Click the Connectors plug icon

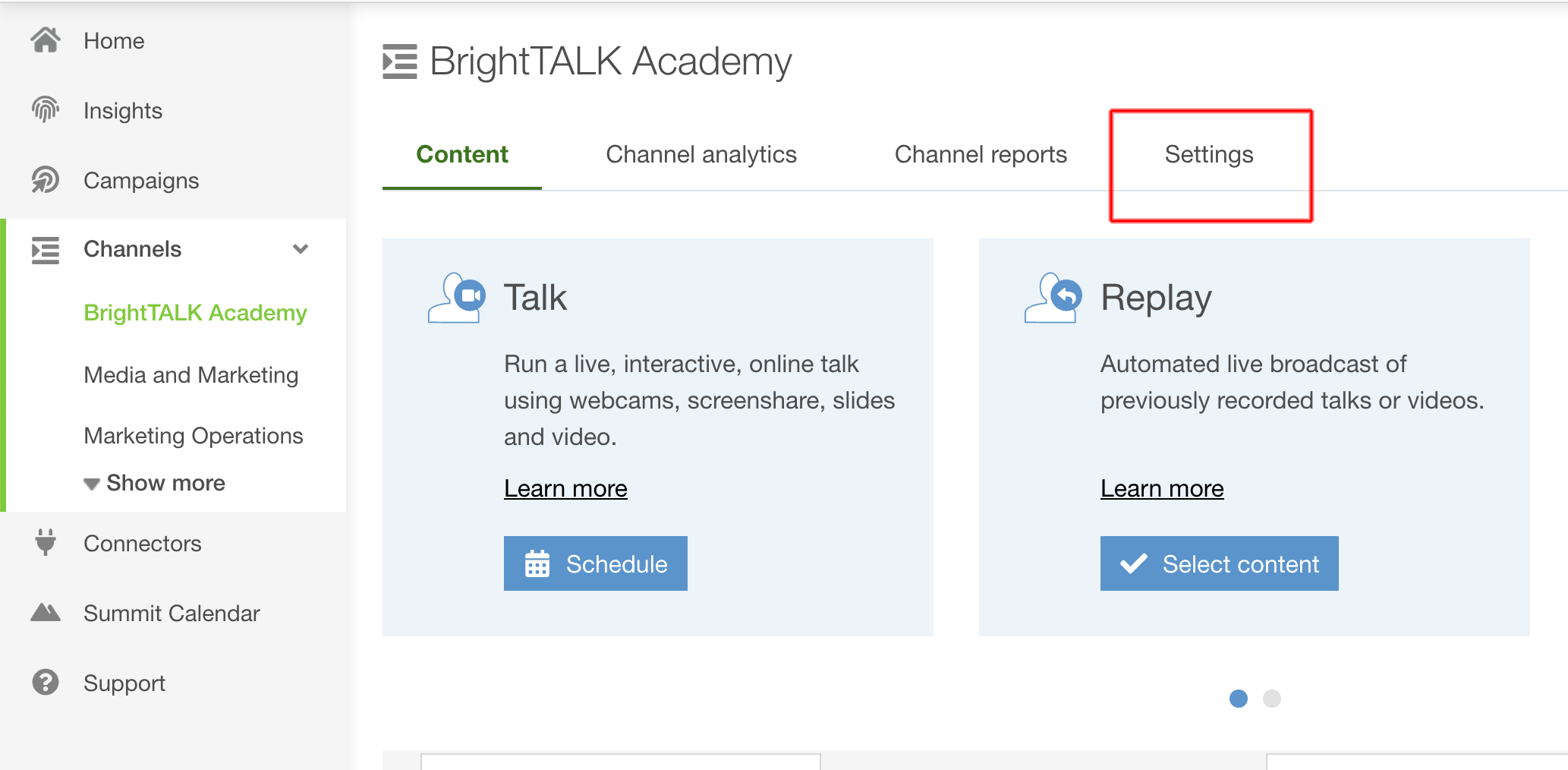coord(46,543)
